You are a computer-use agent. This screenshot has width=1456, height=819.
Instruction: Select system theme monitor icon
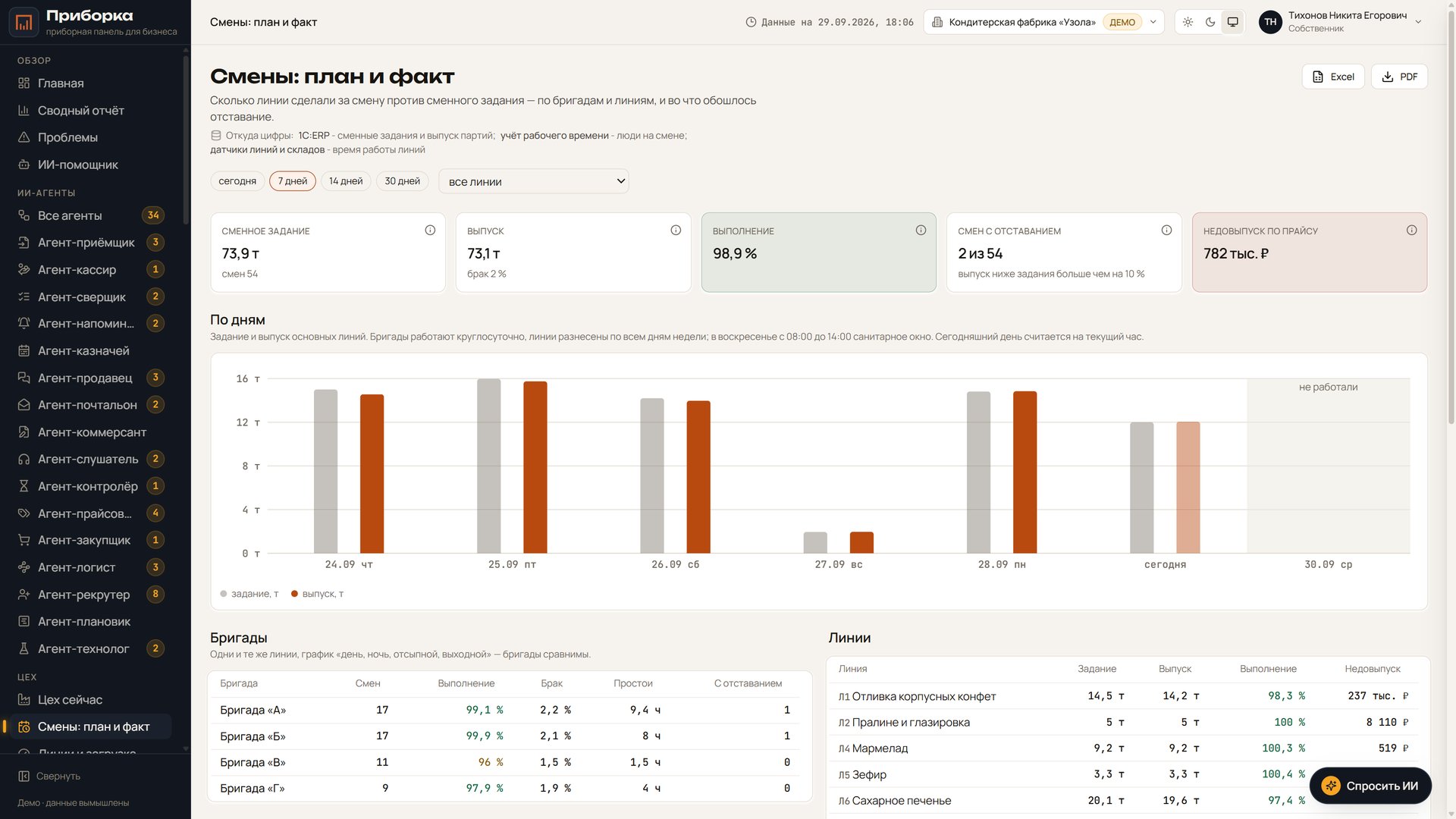[x=1233, y=22]
